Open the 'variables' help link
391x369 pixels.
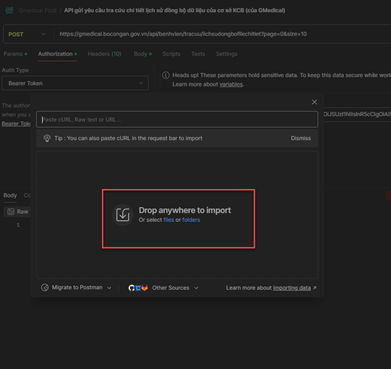pyautogui.click(x=231, y=84)
